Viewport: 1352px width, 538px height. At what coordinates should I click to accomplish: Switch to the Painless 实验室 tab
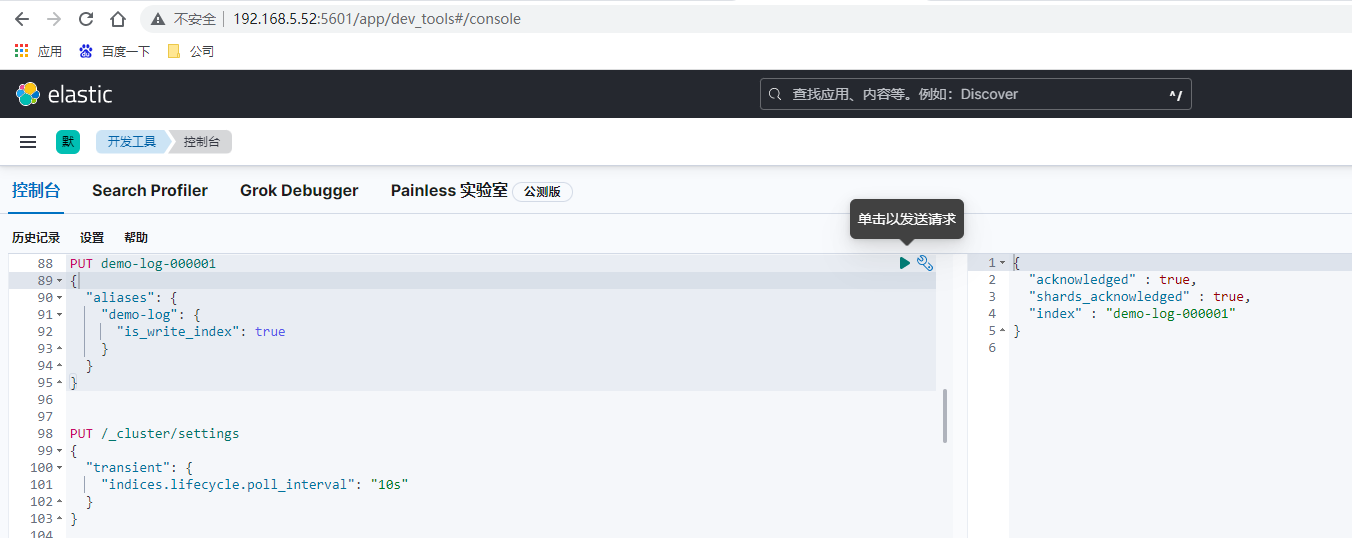[x=449, y=190]
